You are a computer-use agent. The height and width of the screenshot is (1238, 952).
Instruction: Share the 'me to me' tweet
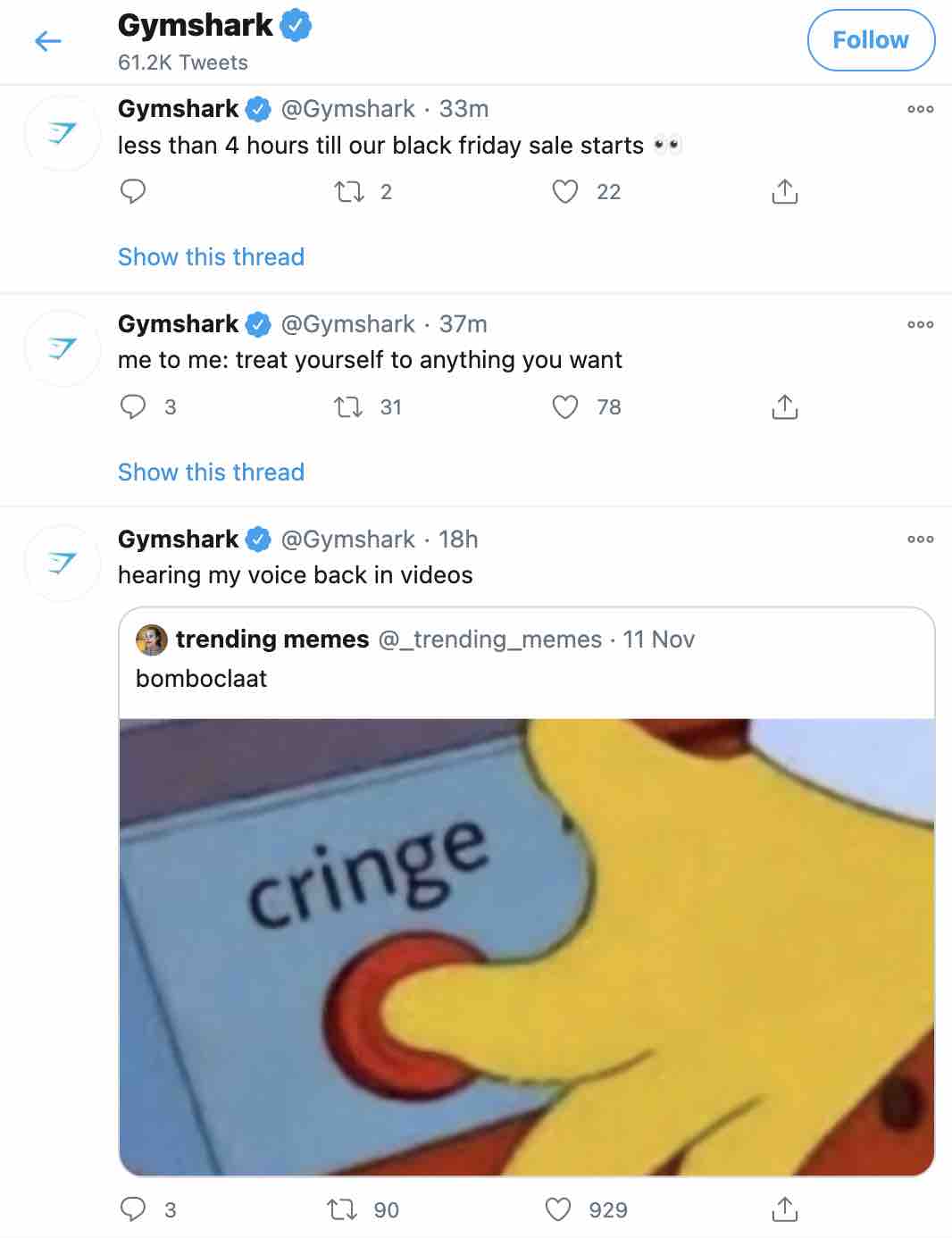(784, 406)
